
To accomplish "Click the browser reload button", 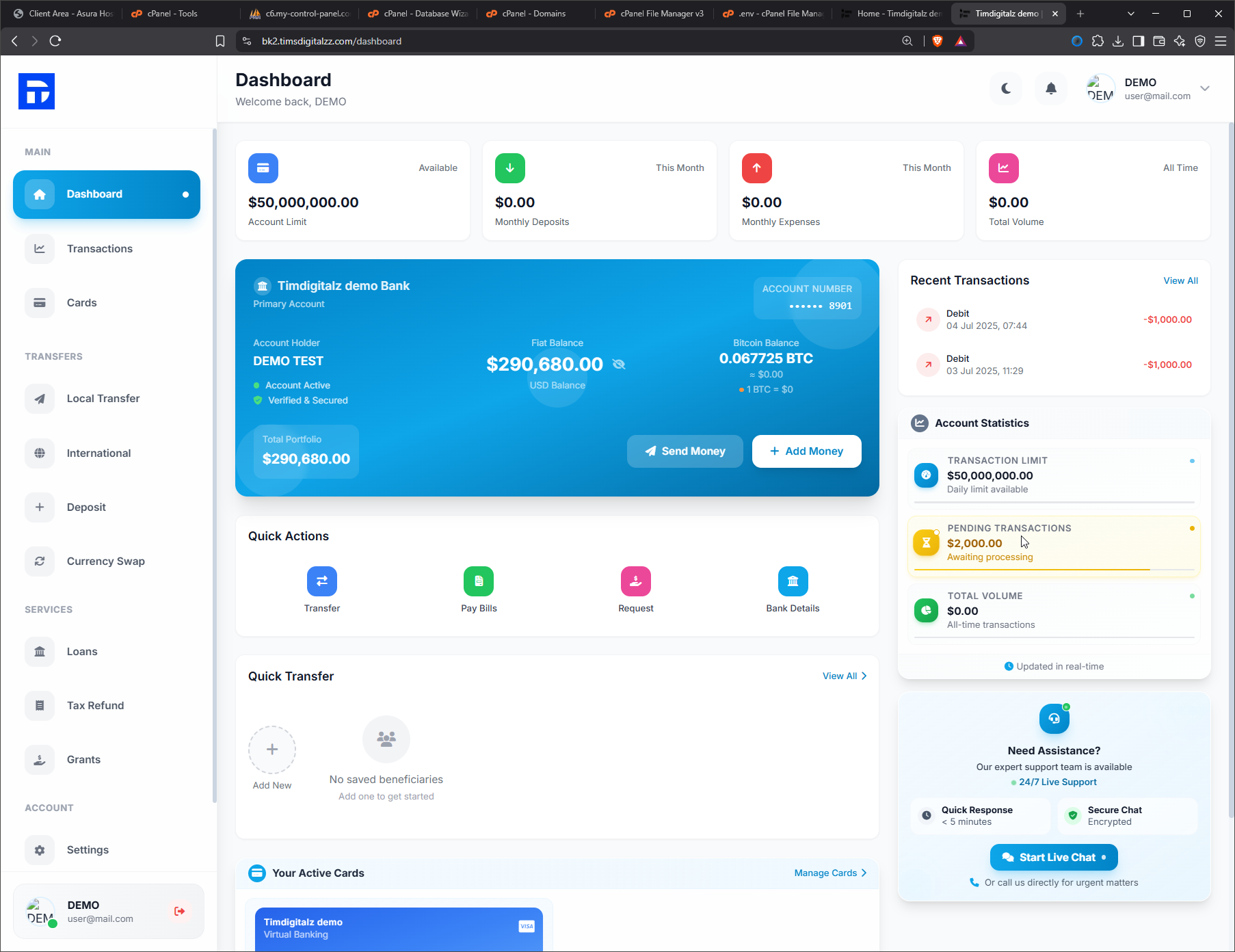I will pos(55,41).
